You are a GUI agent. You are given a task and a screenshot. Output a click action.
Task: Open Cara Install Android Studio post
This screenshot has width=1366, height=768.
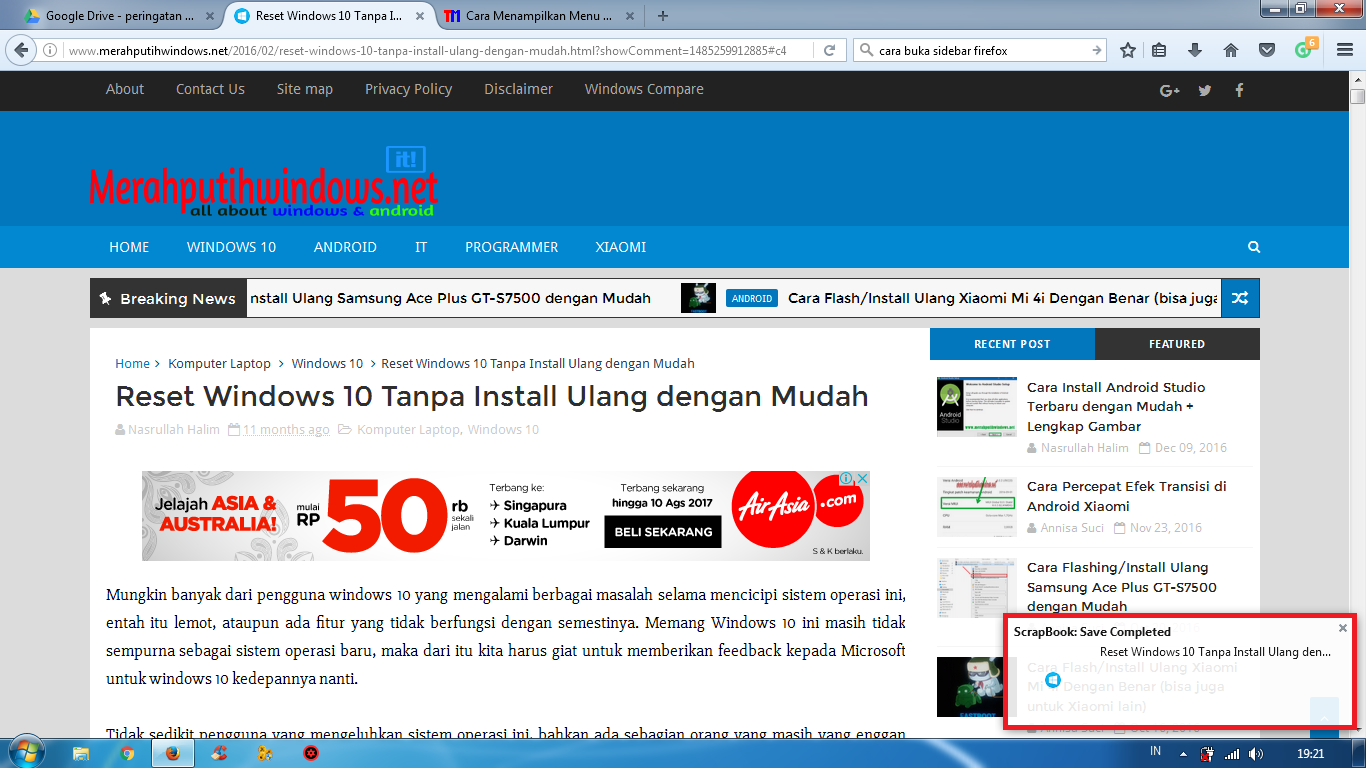point(1116,406)
